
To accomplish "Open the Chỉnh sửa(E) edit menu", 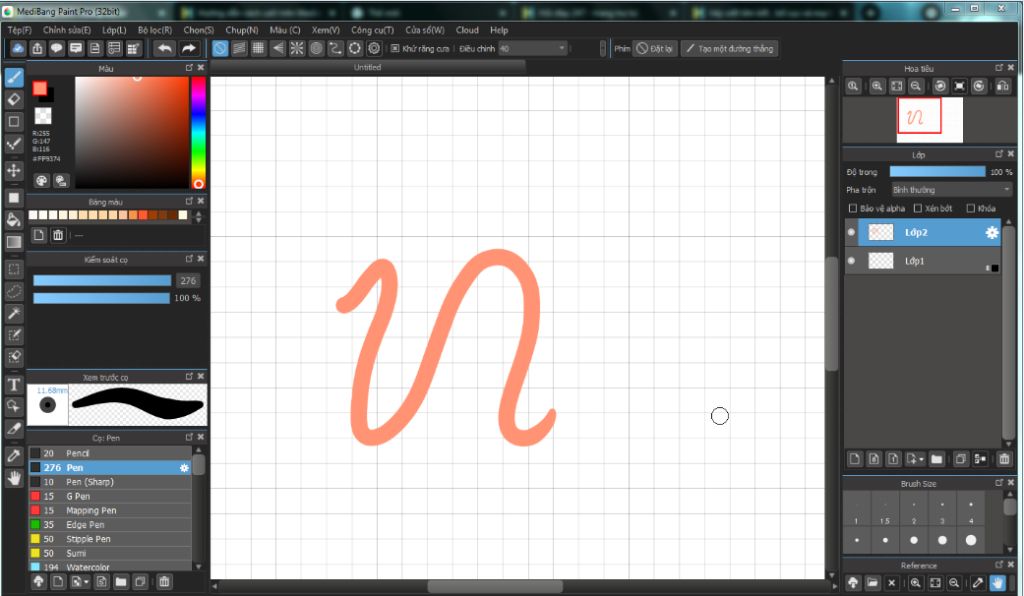I will pyautogui.click(x=67, y=30).
